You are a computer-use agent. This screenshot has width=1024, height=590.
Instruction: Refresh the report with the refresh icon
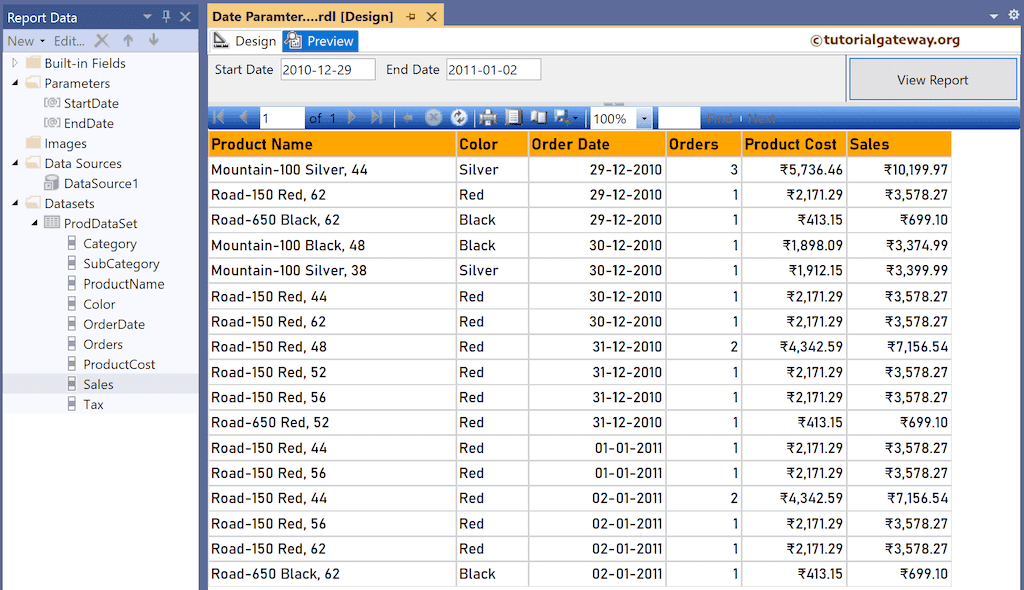click(459, 117)
